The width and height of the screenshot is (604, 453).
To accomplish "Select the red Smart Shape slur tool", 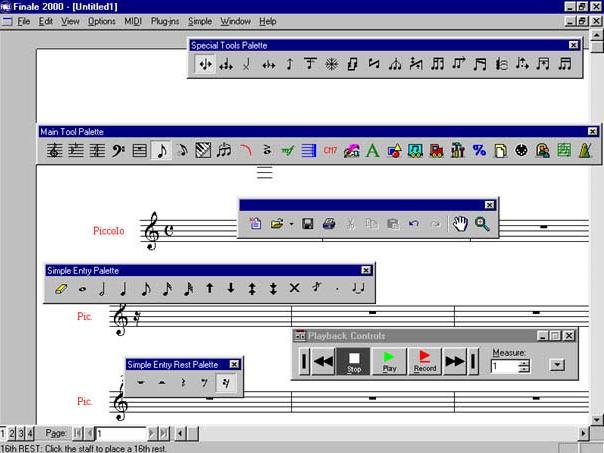I will [246, 150].
